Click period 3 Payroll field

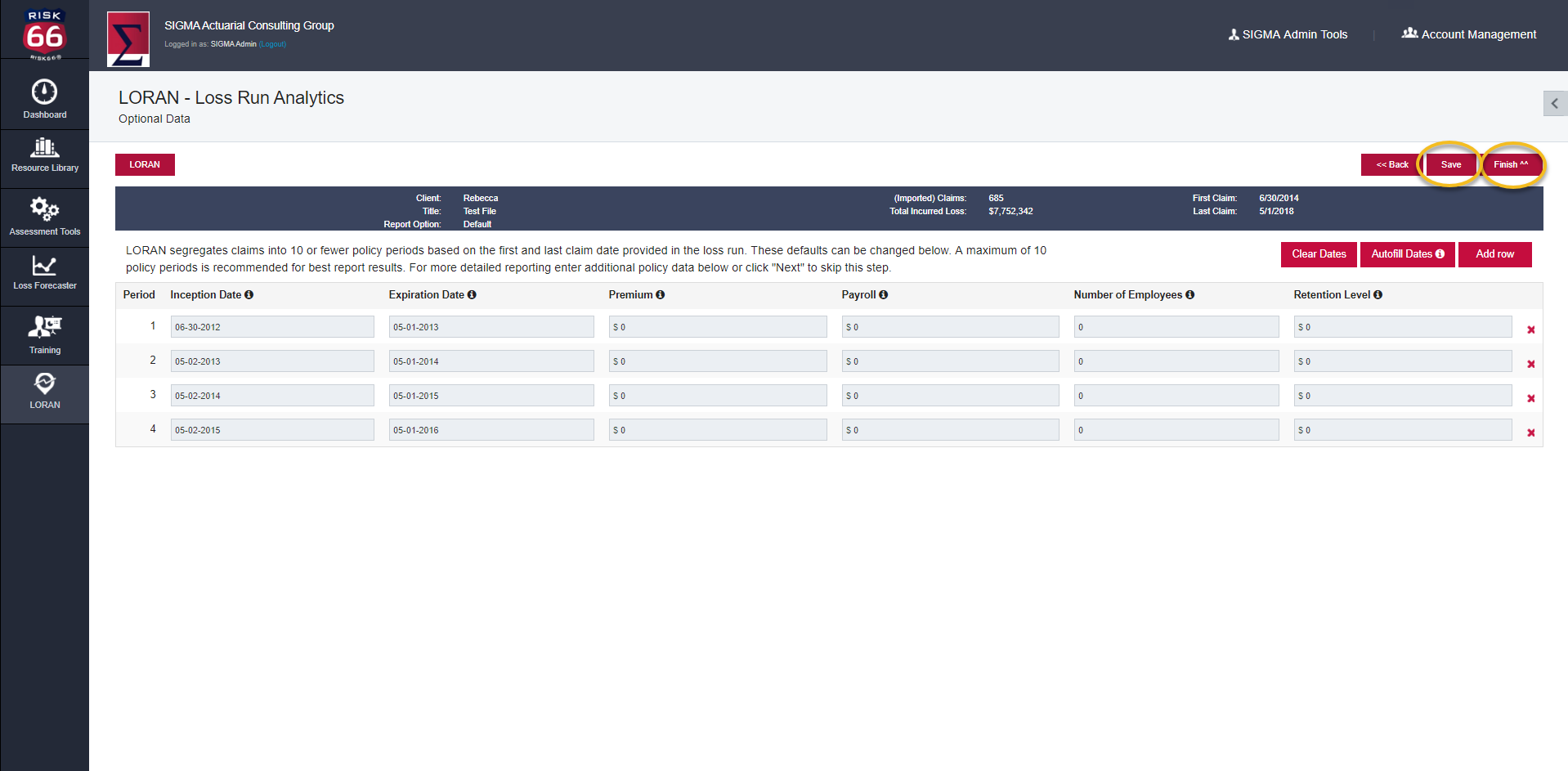951,396
